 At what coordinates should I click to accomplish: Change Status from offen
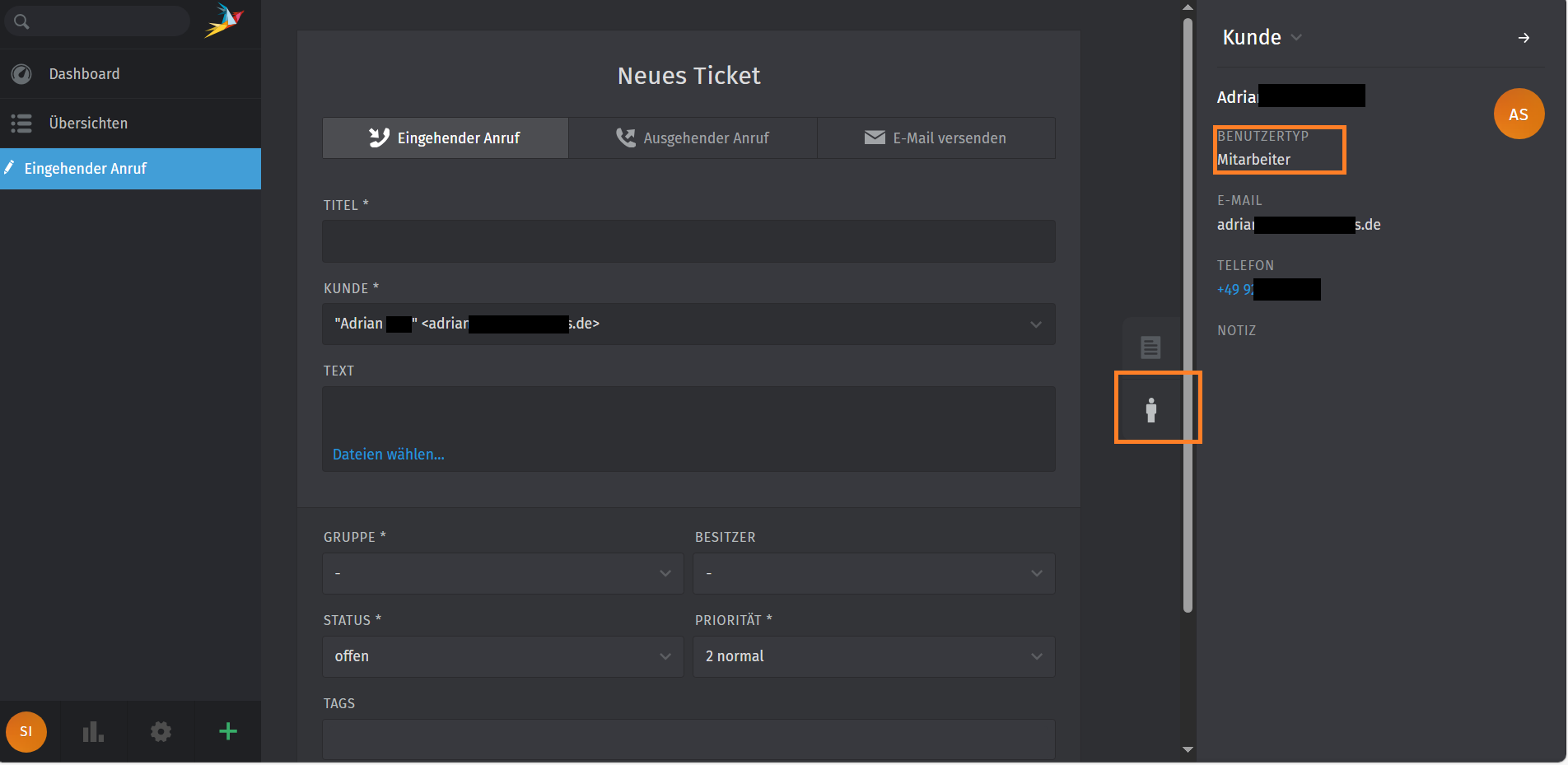(x=502, y=656)
